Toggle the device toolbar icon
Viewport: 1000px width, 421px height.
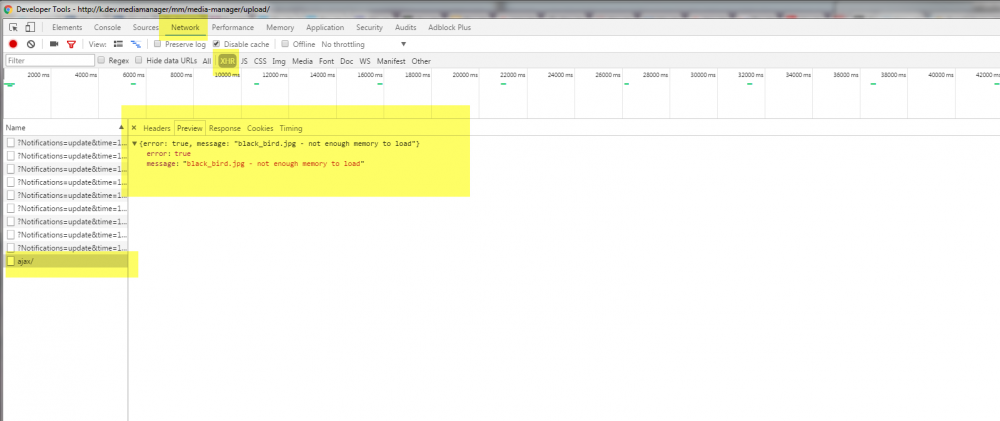click(x=30, y=27)
